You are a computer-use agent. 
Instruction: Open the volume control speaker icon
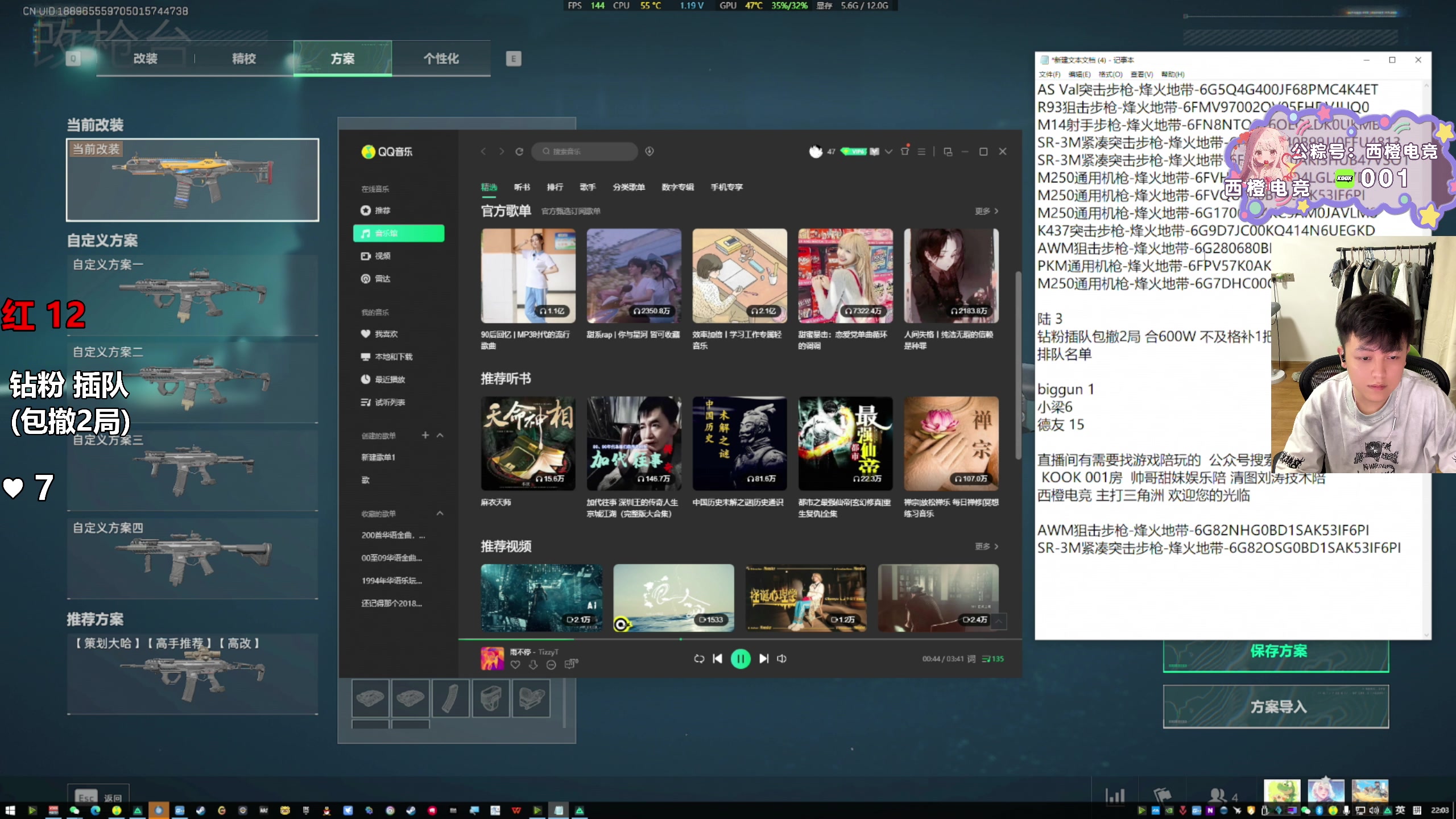[x=782, y=659]
